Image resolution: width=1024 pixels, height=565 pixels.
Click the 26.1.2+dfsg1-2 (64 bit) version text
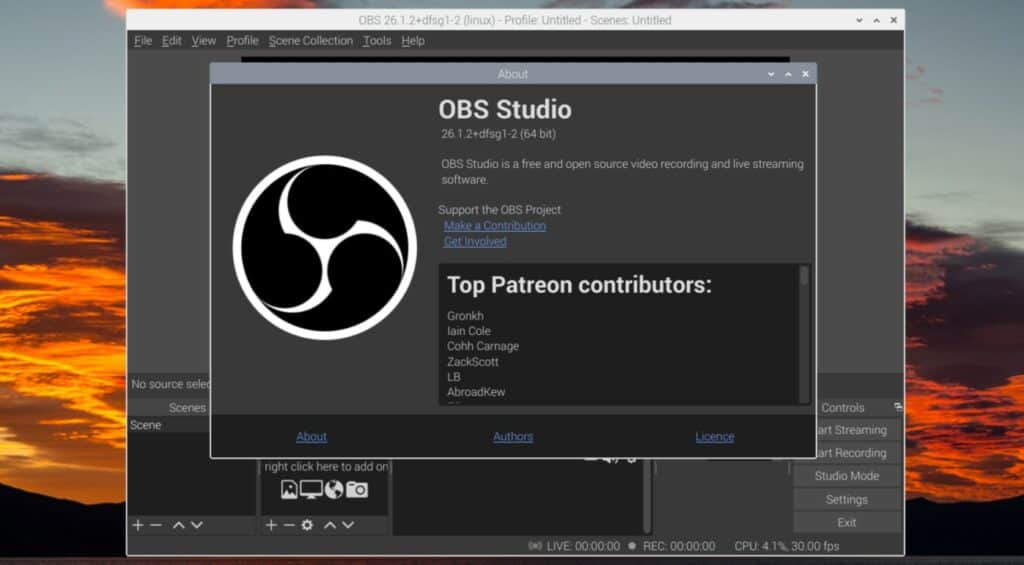pos(498,134)
